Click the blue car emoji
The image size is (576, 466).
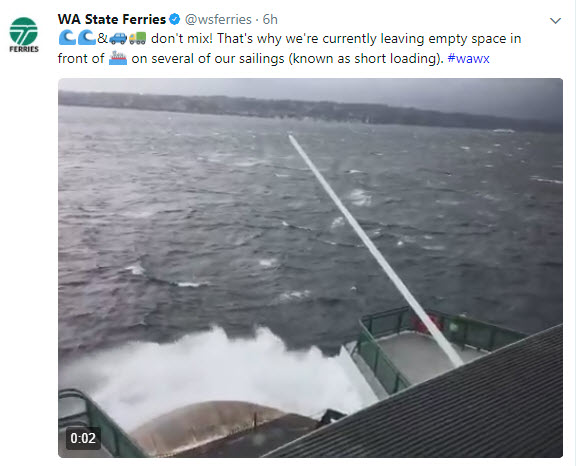point(118,38)
